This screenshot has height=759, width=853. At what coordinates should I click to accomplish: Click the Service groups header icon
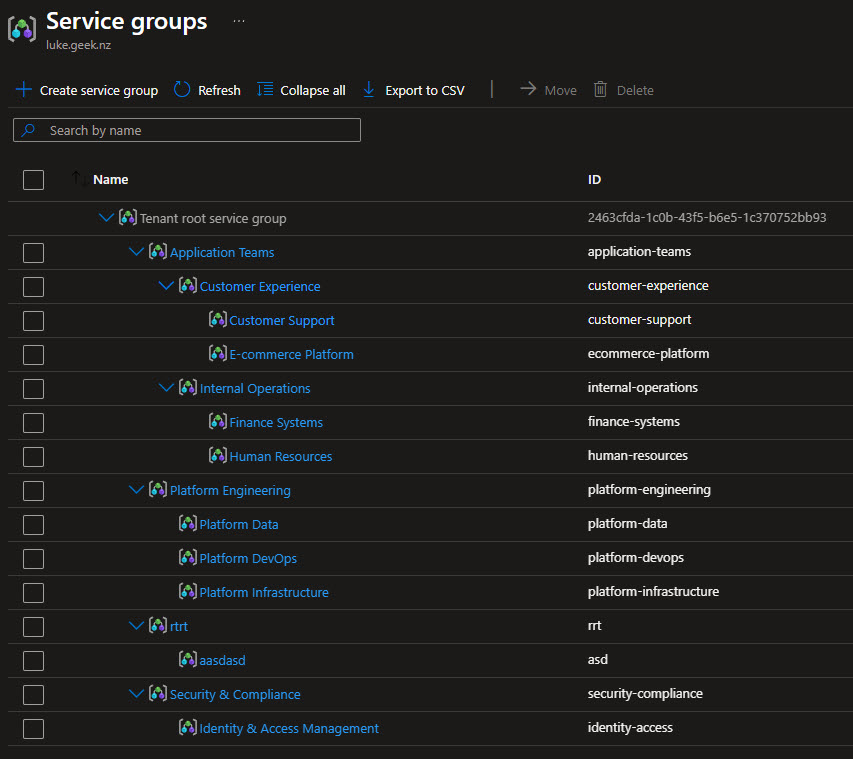pos(22,28)
